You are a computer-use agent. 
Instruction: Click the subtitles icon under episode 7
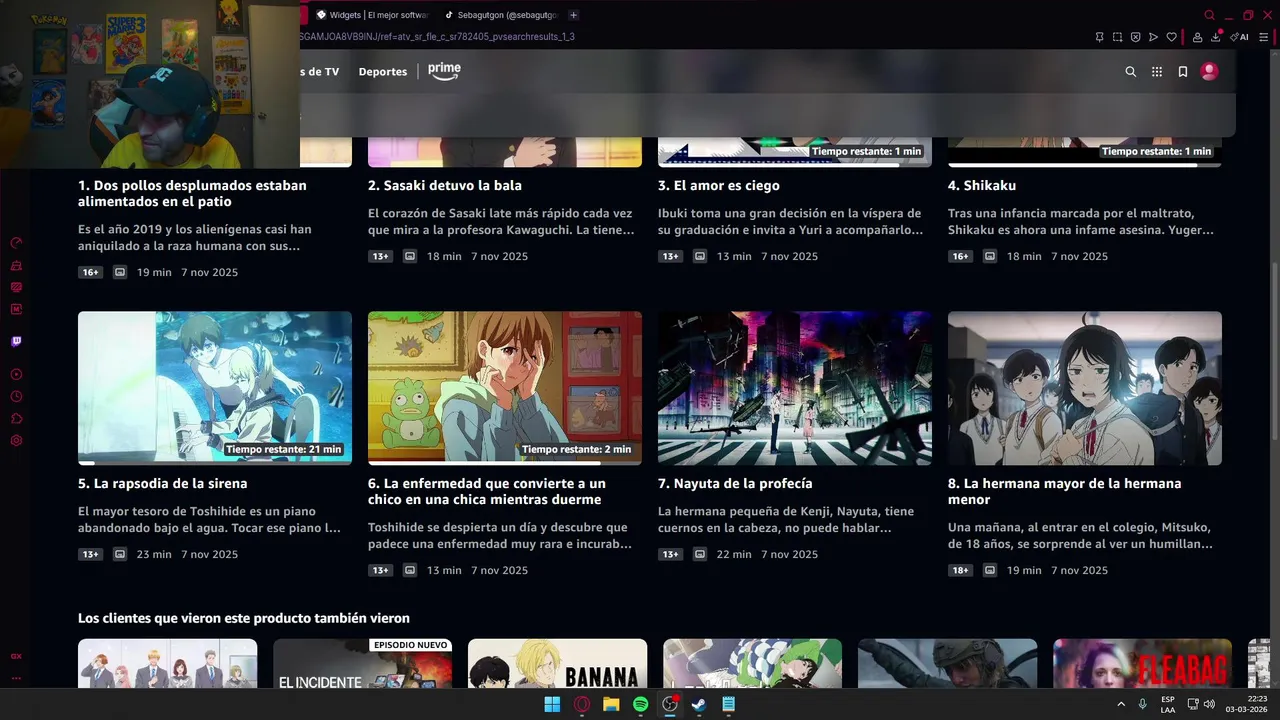[700, 555]
